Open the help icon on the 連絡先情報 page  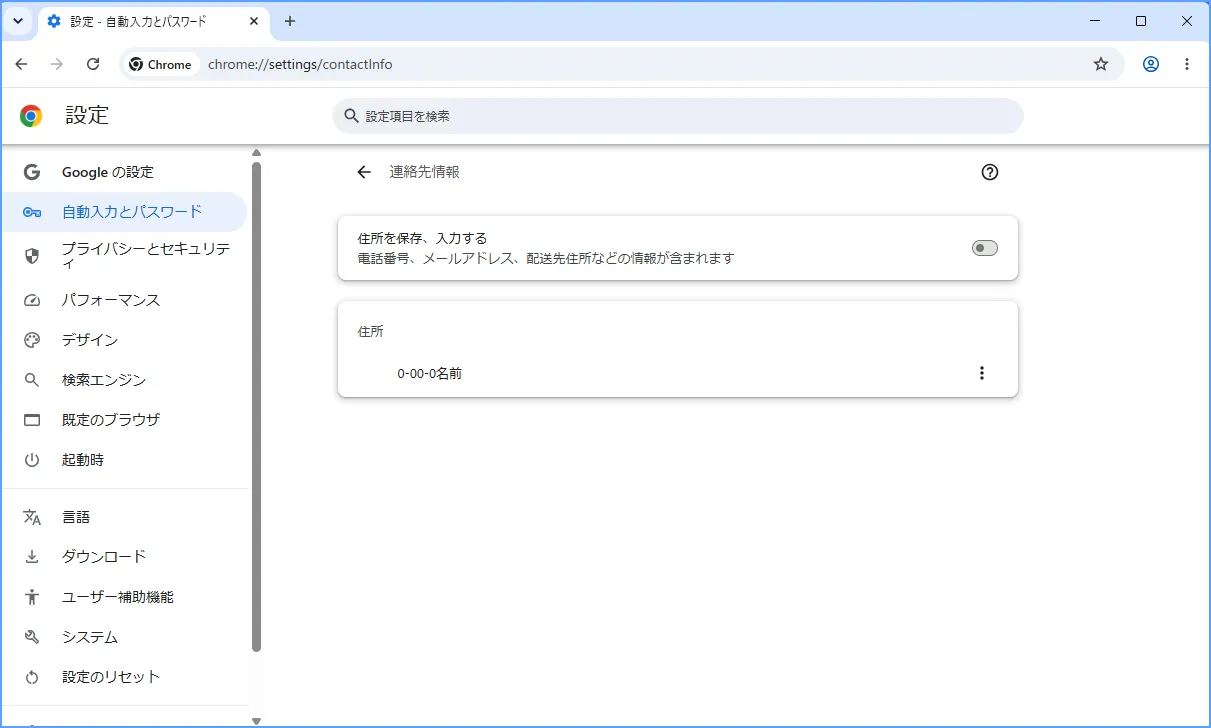(990, 172)
